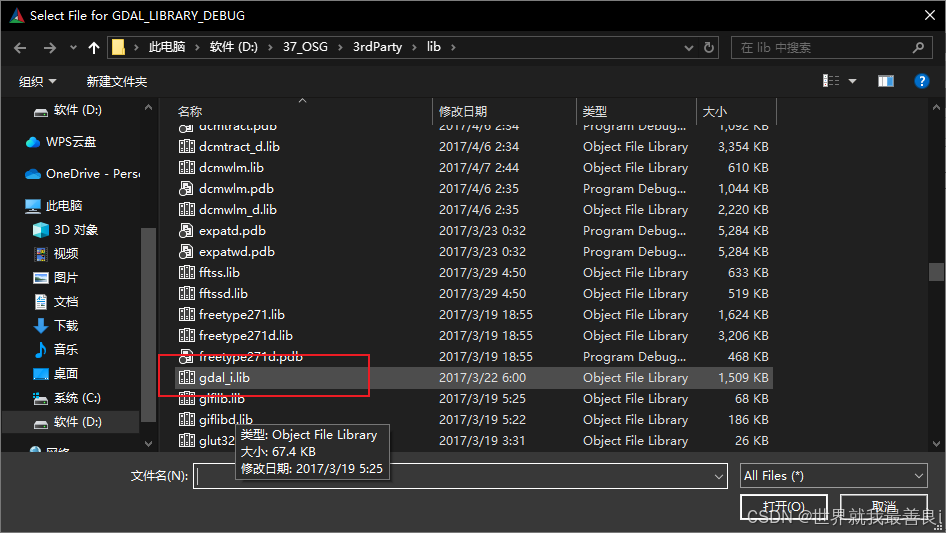Open 视频 folder in the sidebar
This screenshot has height=533, width=946.
(56, 254)
